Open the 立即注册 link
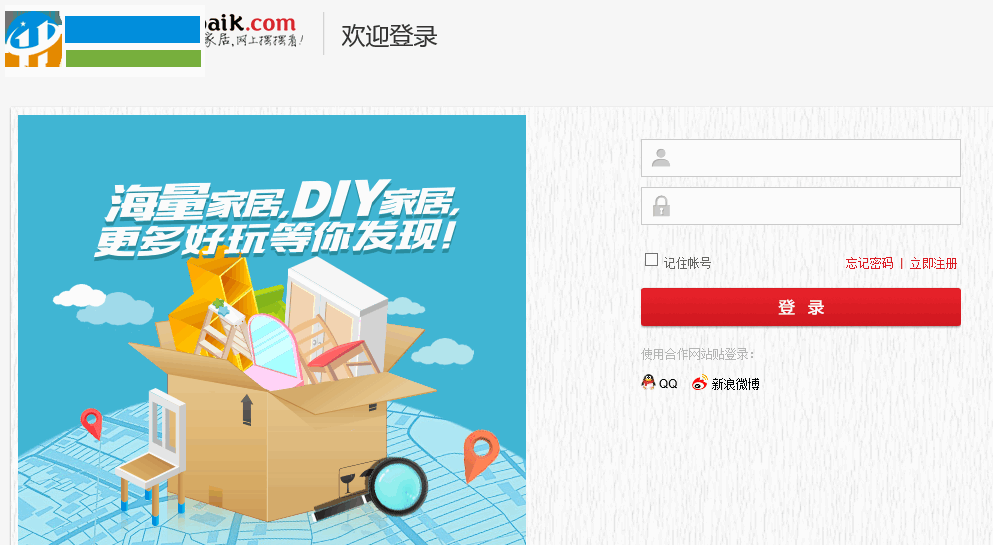 pyautogui.click(x=933, y=263)
